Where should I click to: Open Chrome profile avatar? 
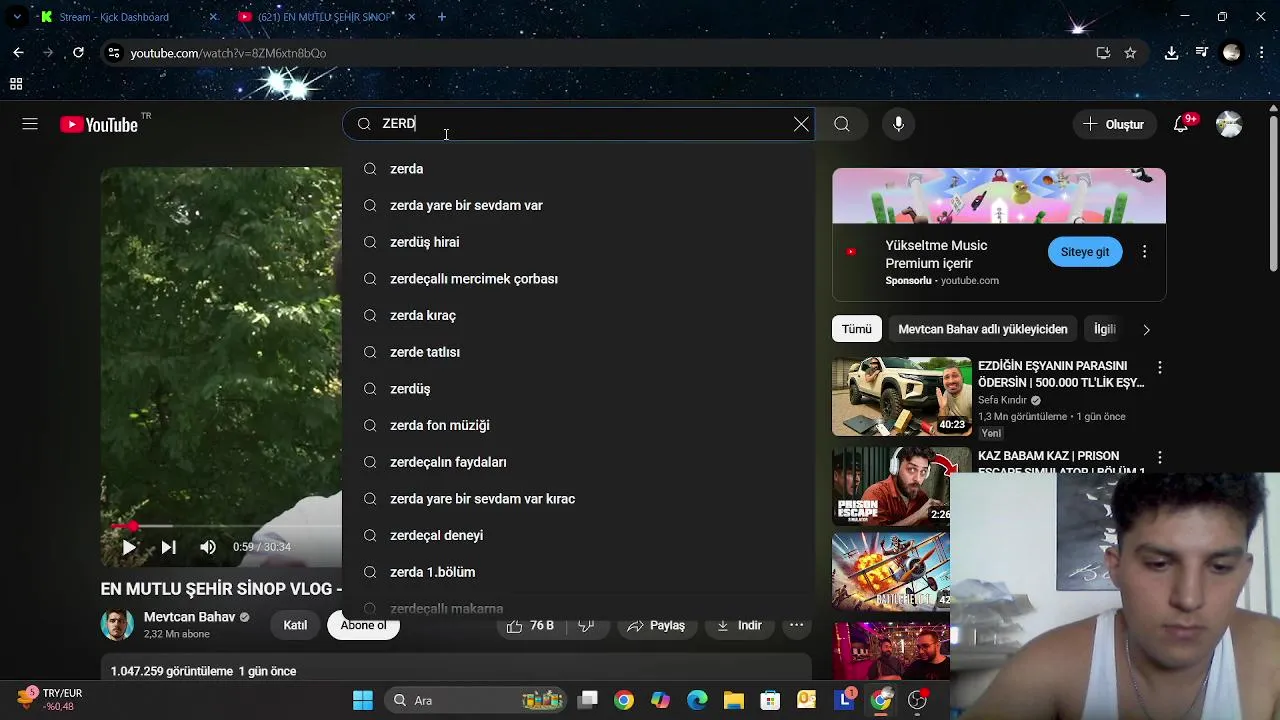point(1232,53)
